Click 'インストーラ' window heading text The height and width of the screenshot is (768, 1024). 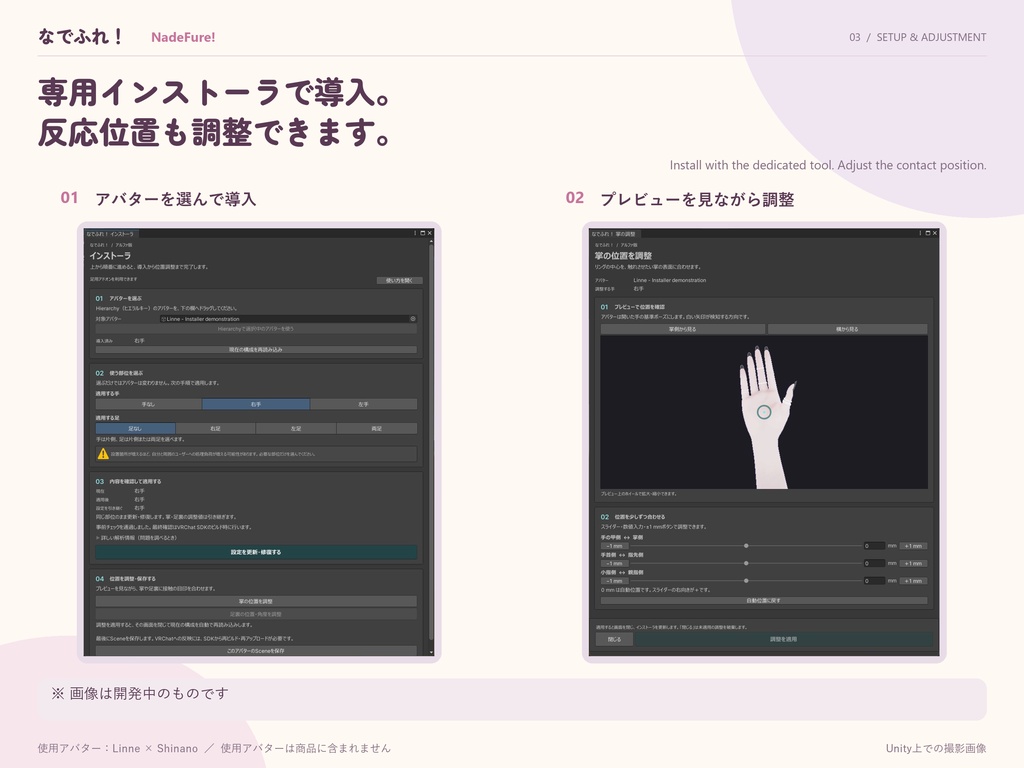pyautogui.click(x=110, y=255)
